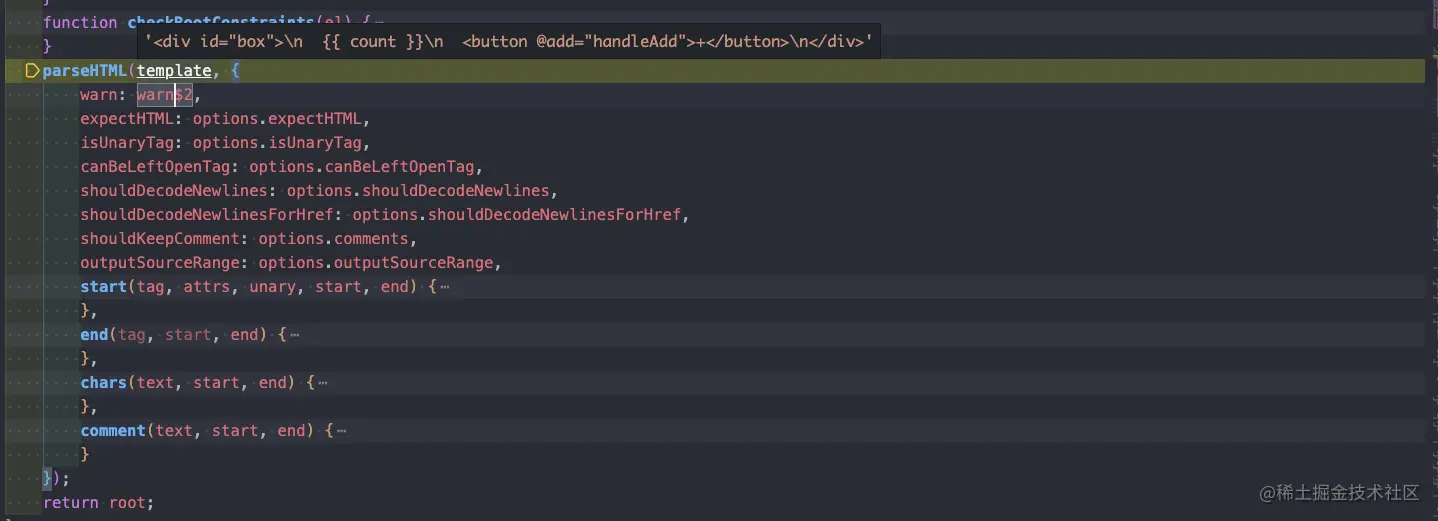Click the hover tooltip showing the div template string
The image size is (1438, 521).
point(509,43)
